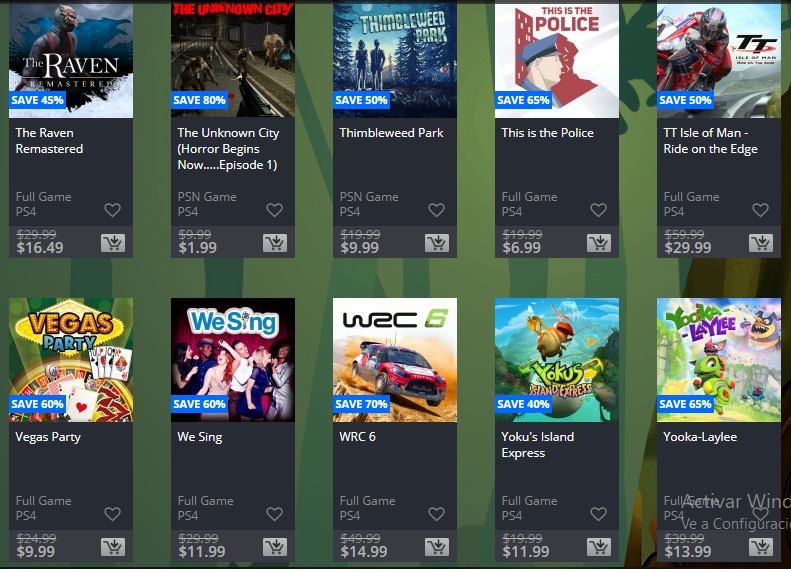Add Vegas Party to cart
This screenshot has height=572, width=791.
pos(113,547)
